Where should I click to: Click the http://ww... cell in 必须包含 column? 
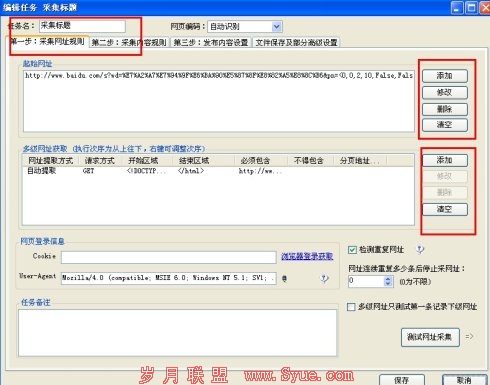point(260,171)
